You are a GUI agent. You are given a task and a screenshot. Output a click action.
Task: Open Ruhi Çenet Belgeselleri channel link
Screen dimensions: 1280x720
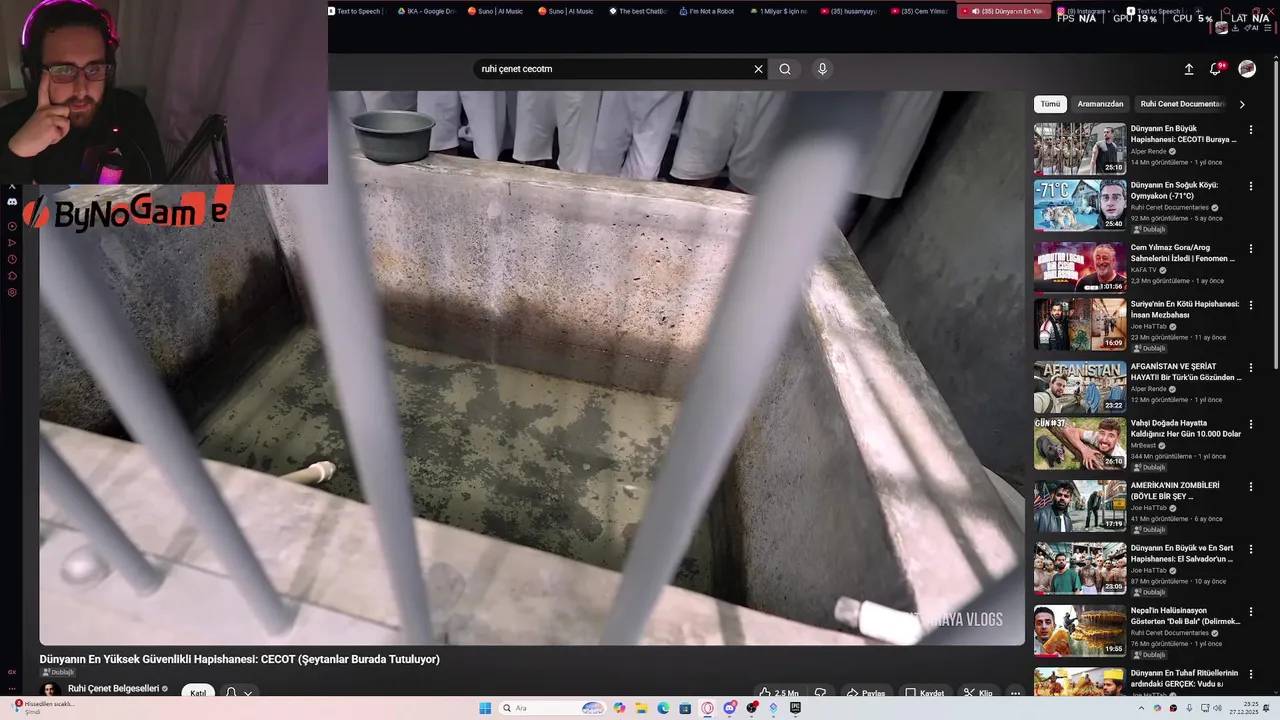click(x=114, y=688)
